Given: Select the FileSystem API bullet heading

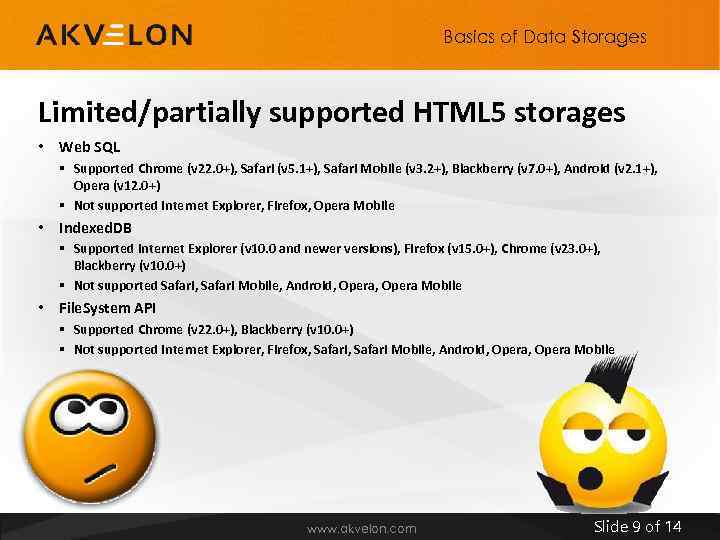Looking at the screenshot, I should pyautogui.click(x=107, y=308).
